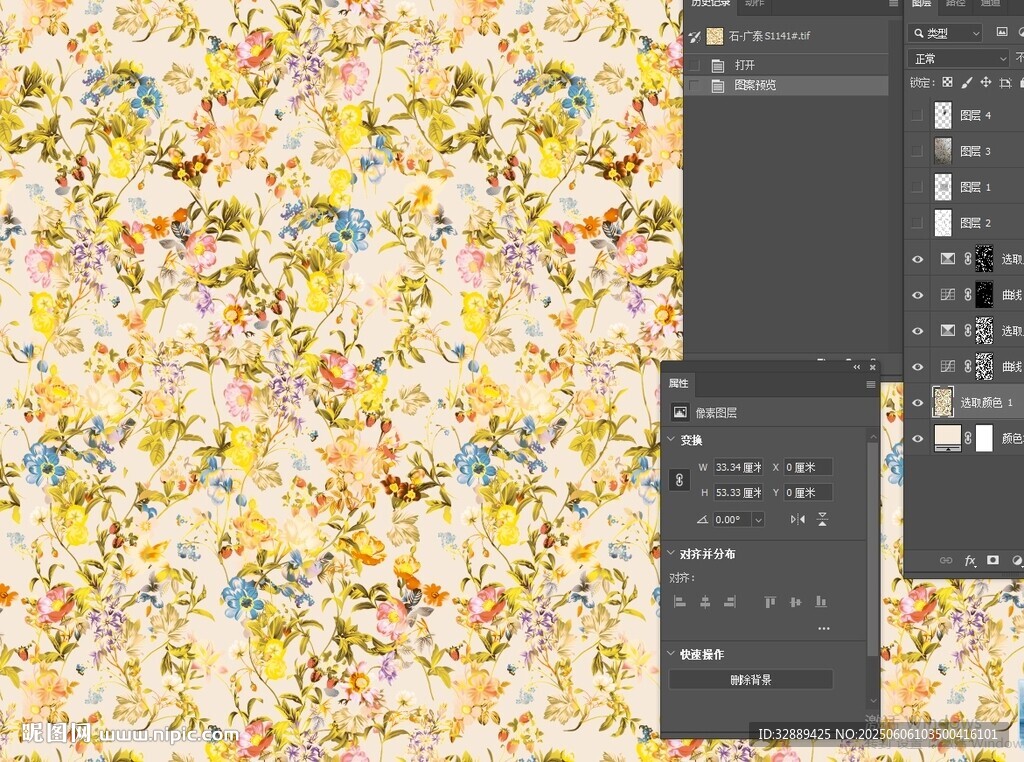Switch to the 动作 tab
Screen dimensions: 1024x762
point(754,4)
